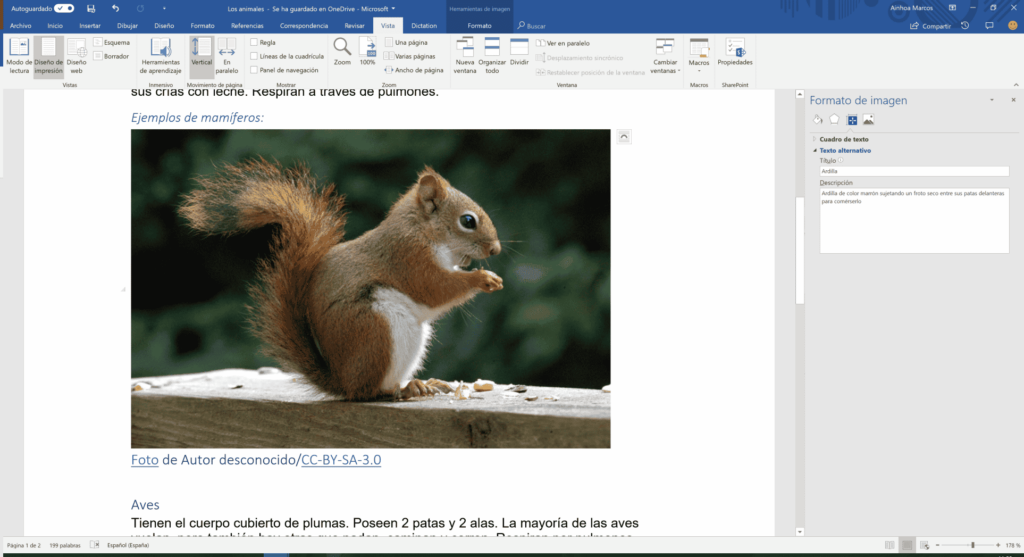Click the Save icon in title bar

tap(91, 8)
